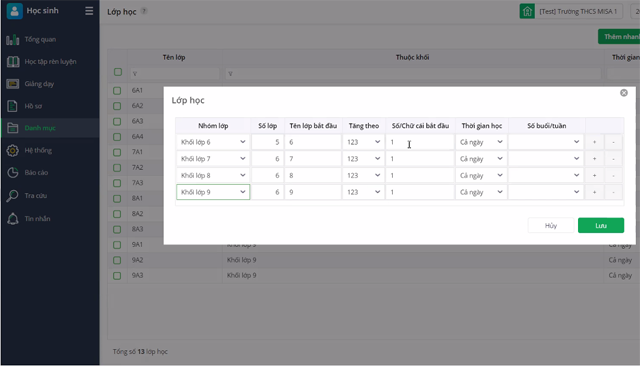Click the Học tập rèn luyện book icon

13,62
